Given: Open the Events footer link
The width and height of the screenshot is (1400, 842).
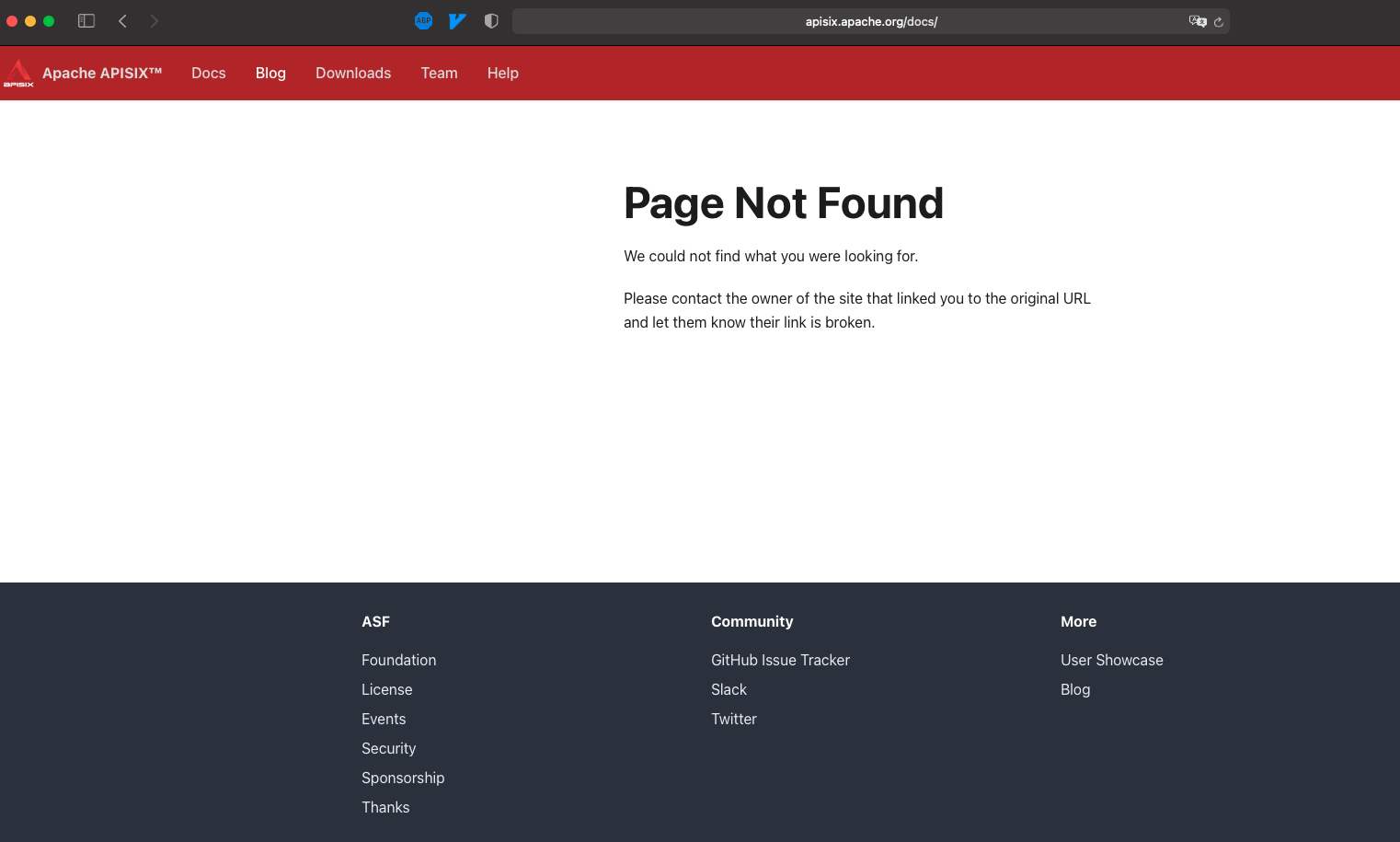Looking at the screenshot, I should (384, 719).
